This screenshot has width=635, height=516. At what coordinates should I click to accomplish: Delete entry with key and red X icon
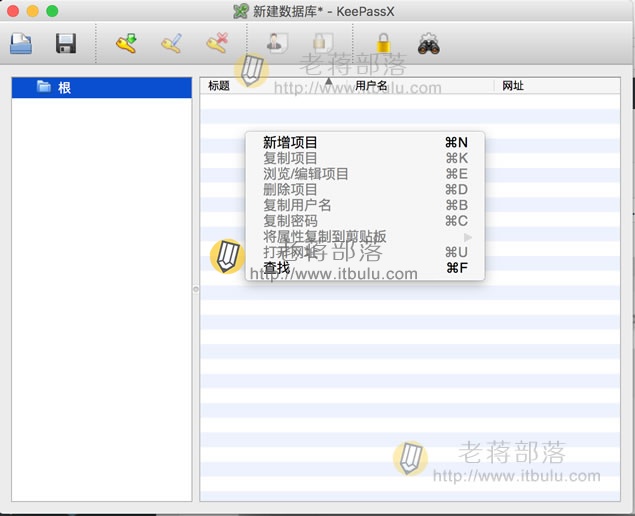(x=217, y=43)
